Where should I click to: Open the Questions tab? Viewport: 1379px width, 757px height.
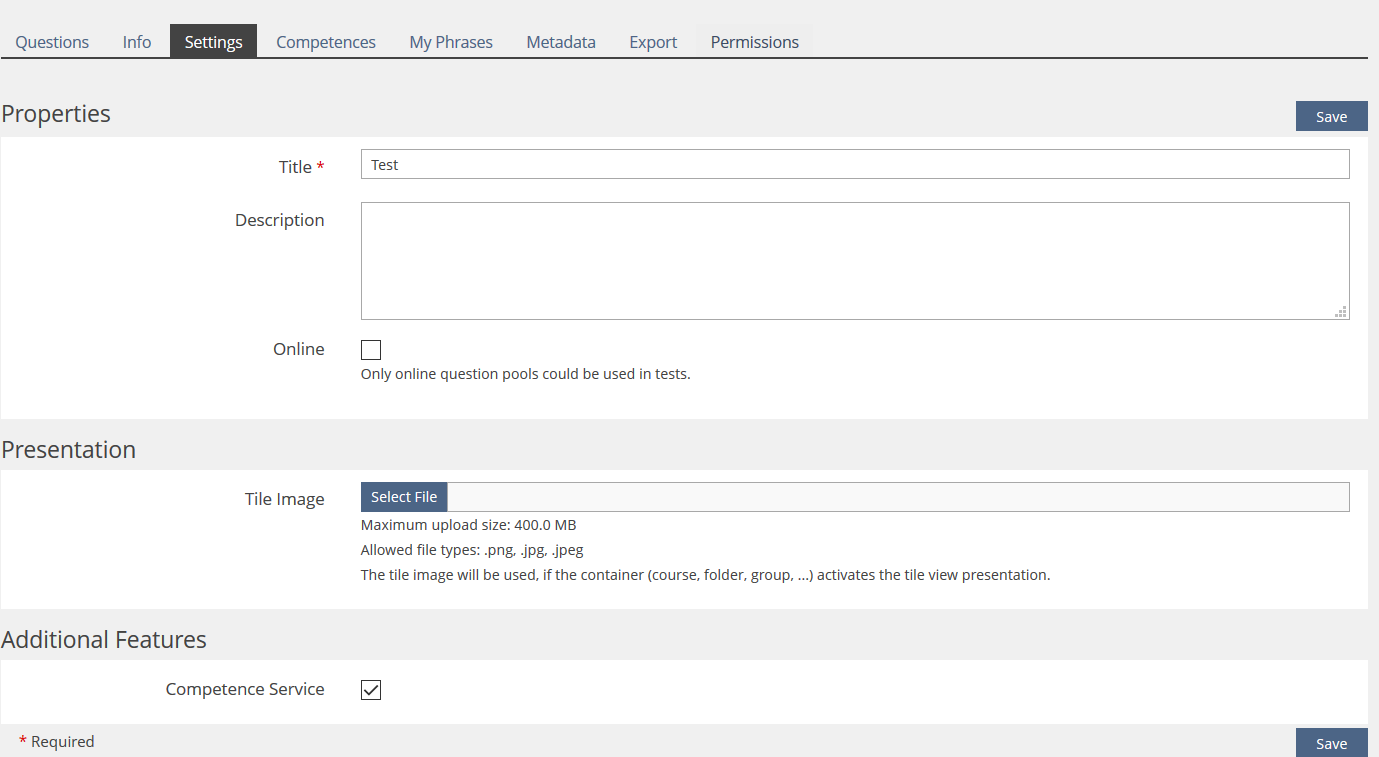(52, 42)
